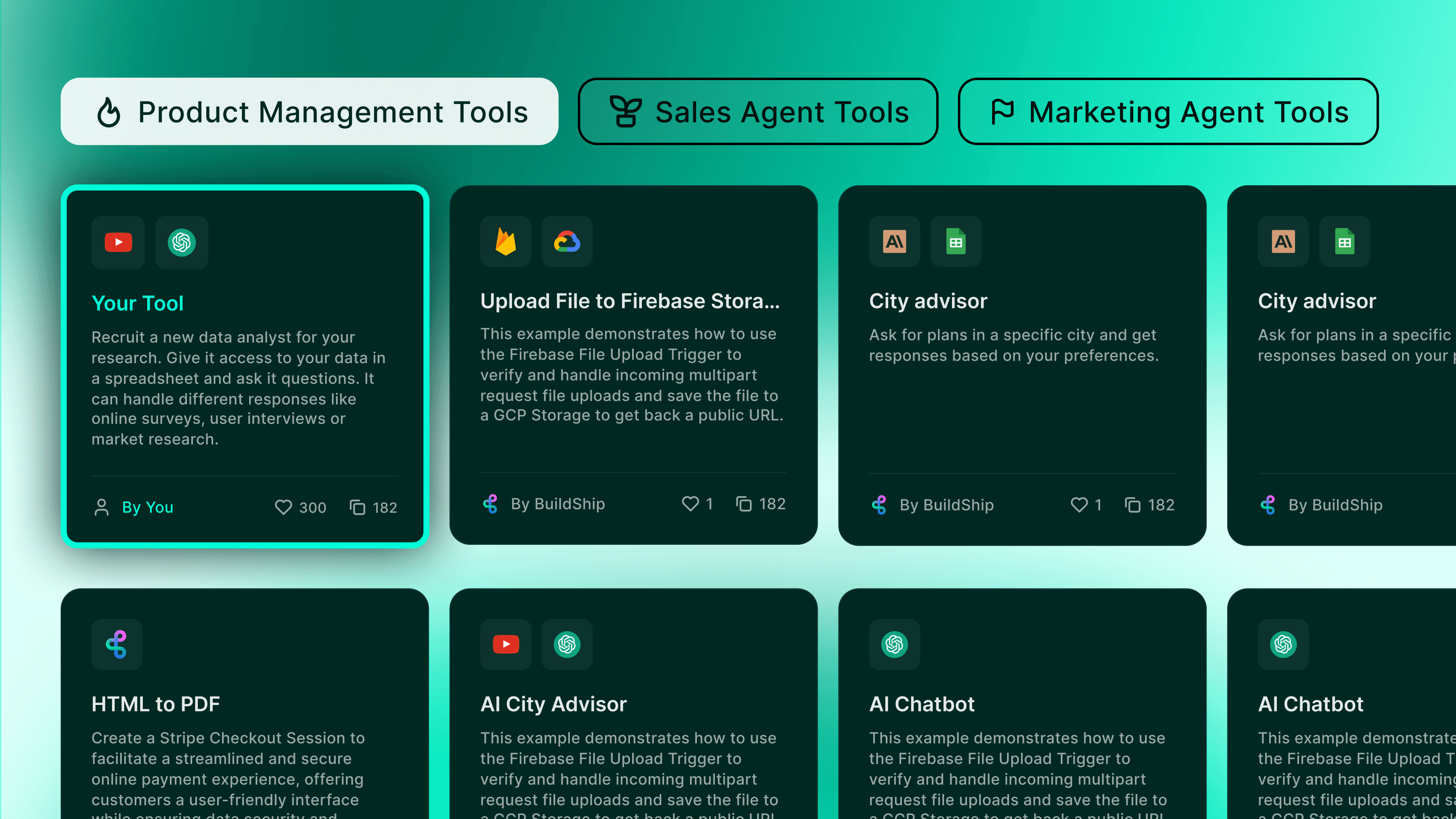
Task: Click the OpenAI icon in AI City Advisor card
Action: tap(567, 644)
